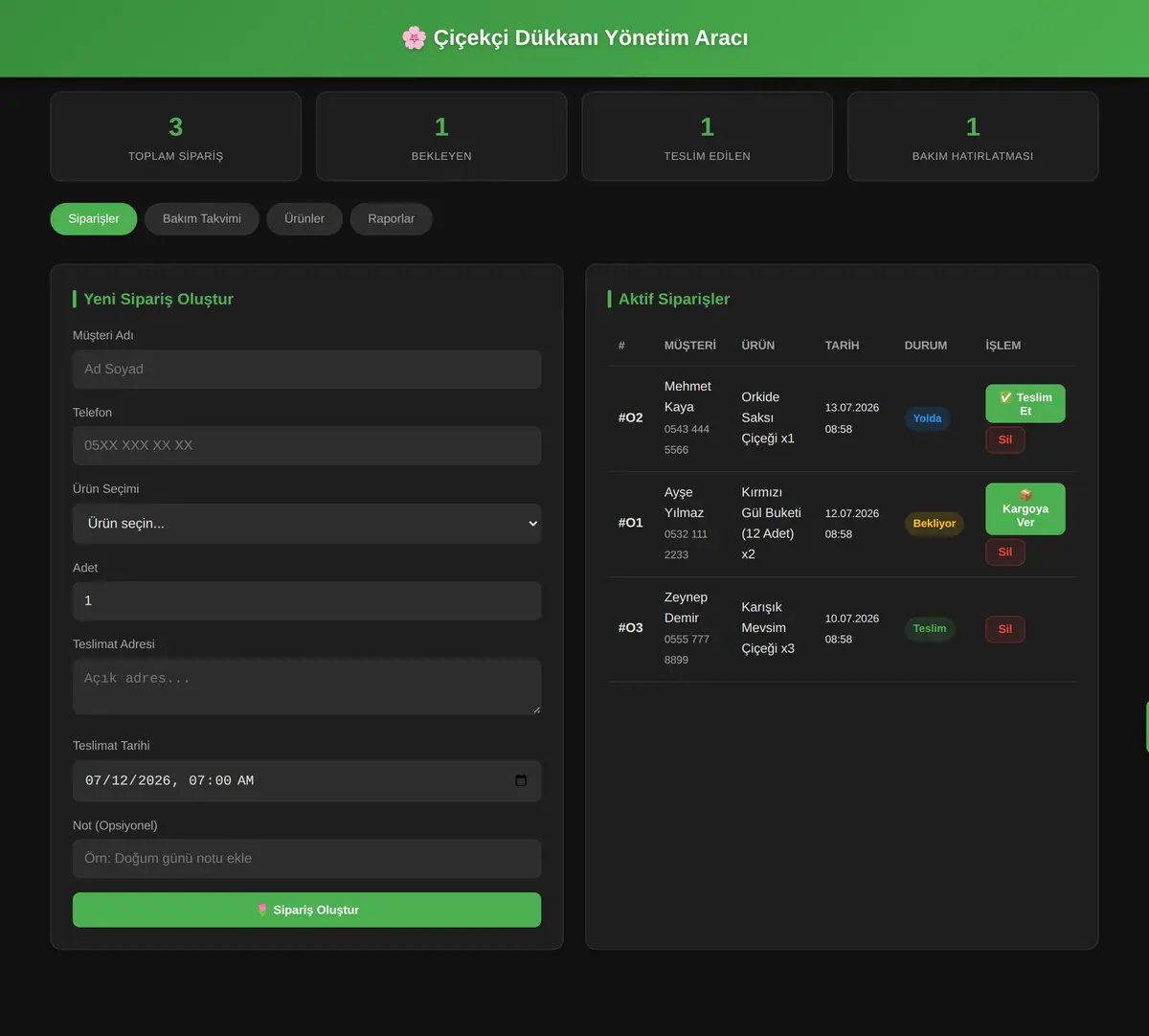Focus the Teslimat Tarihi date field
1149x1036 pixels.
pyautogui.click(x=306, y=780)
